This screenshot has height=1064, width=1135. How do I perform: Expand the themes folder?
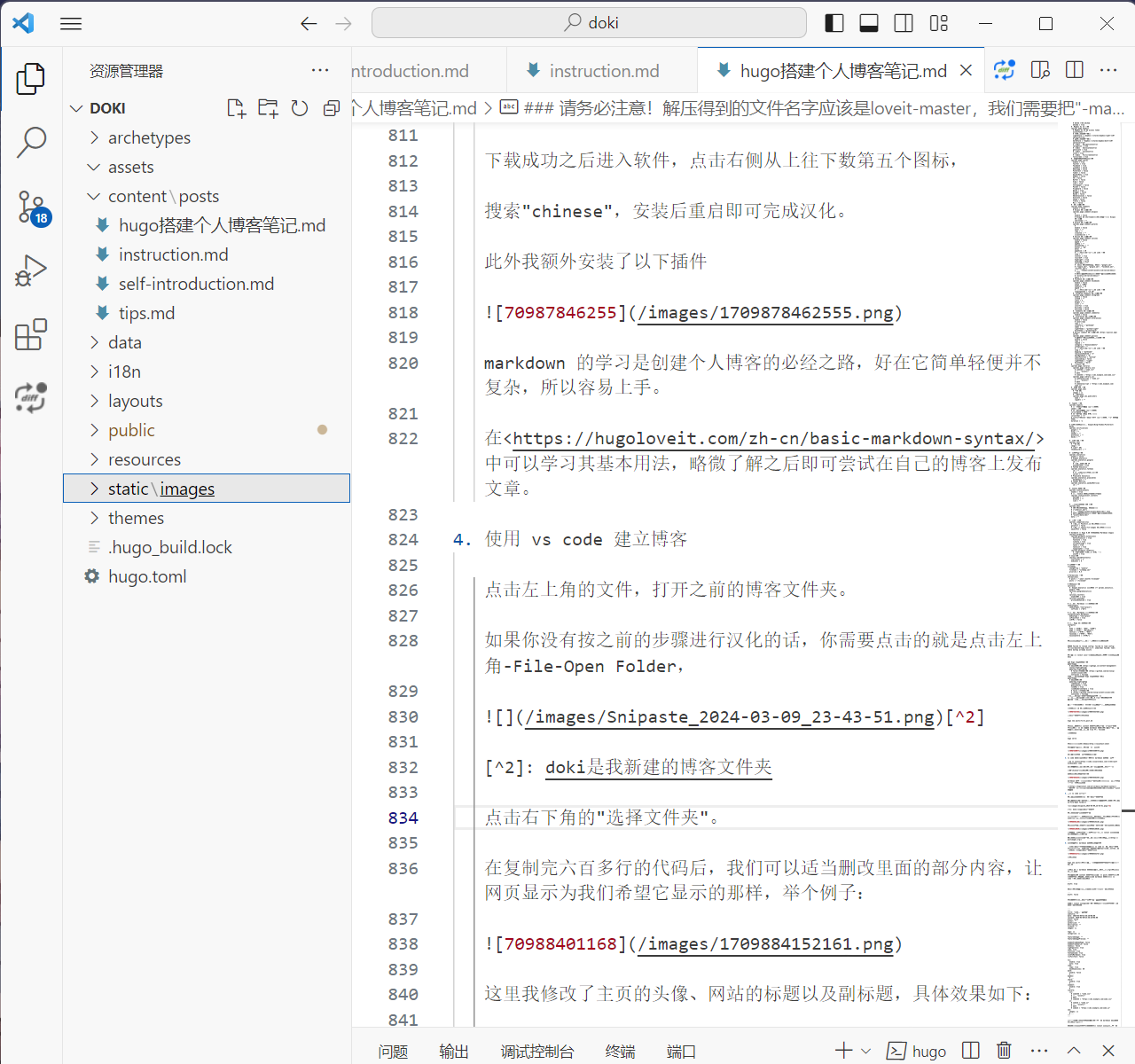pos(207,518)
